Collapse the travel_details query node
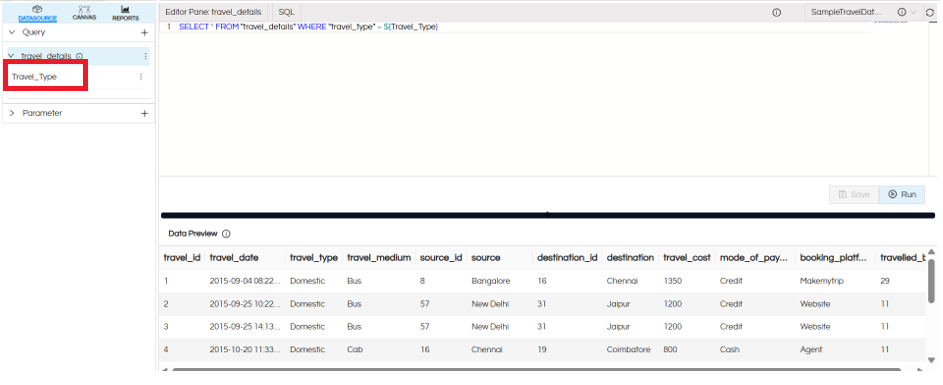 coord(11,56)
